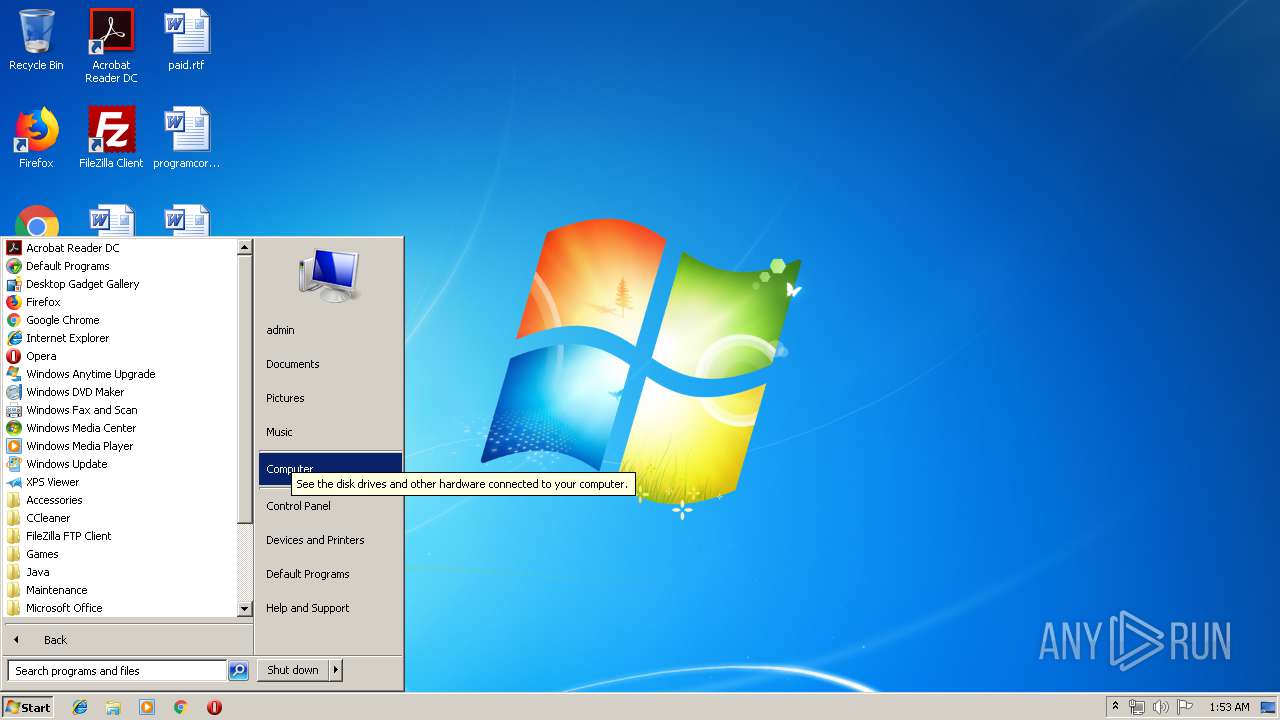Click the user account picture

[329, 275]
